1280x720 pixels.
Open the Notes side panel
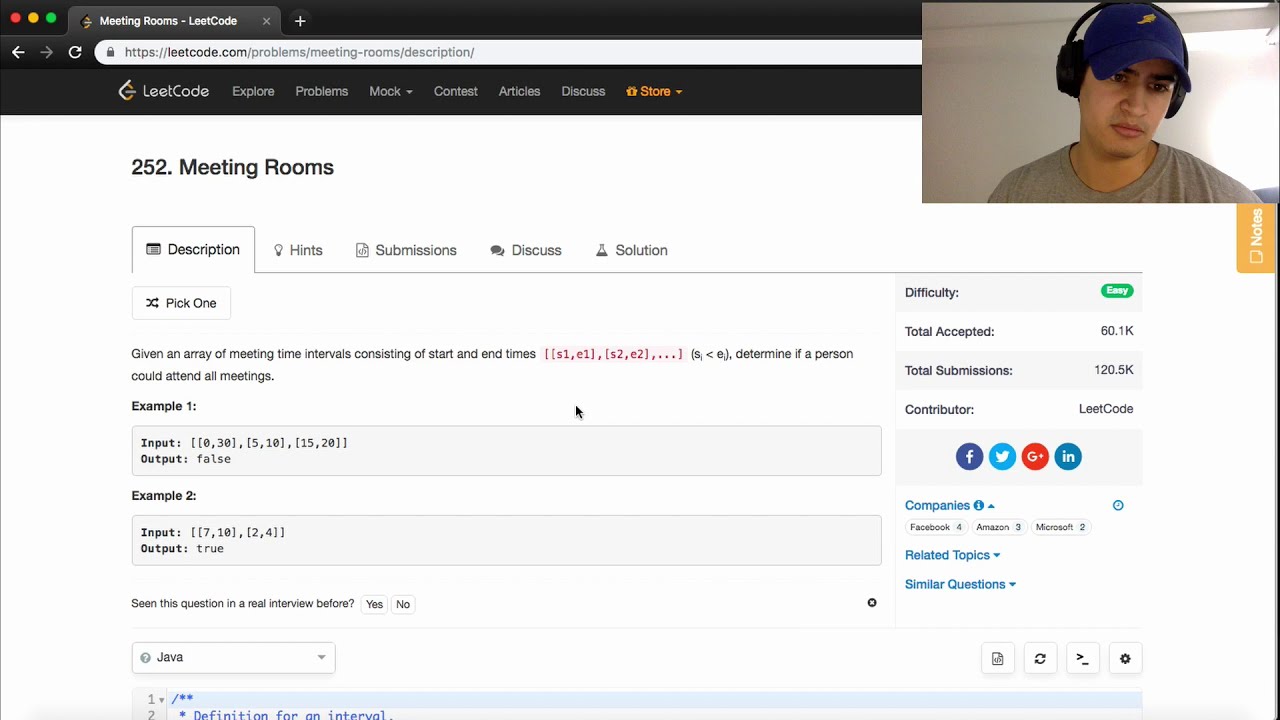point(1257,238)
